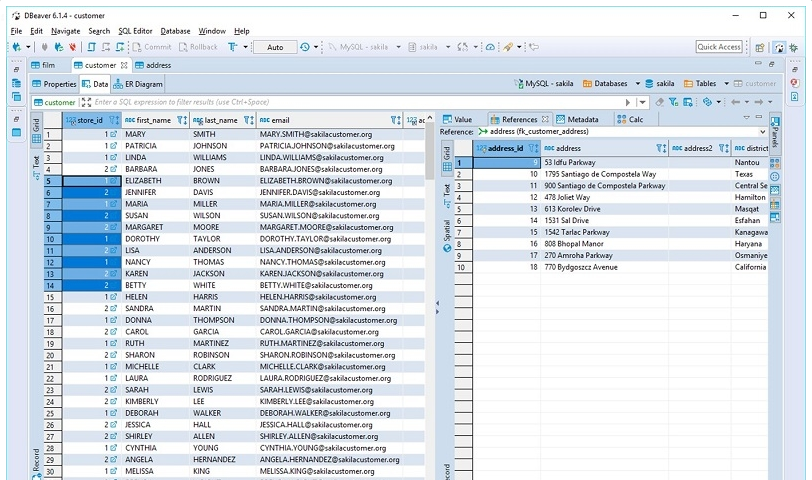Viewport: 812px width, 480px height.
Task: Open active database sakila dropdown in toolbar
Action: 448,47
